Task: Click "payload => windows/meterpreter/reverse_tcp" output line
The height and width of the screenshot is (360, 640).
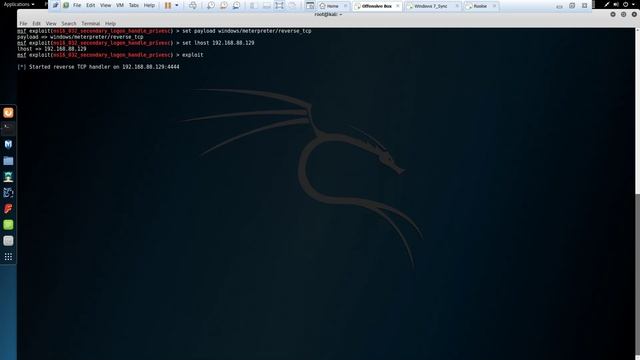Action: coord(80,37)
